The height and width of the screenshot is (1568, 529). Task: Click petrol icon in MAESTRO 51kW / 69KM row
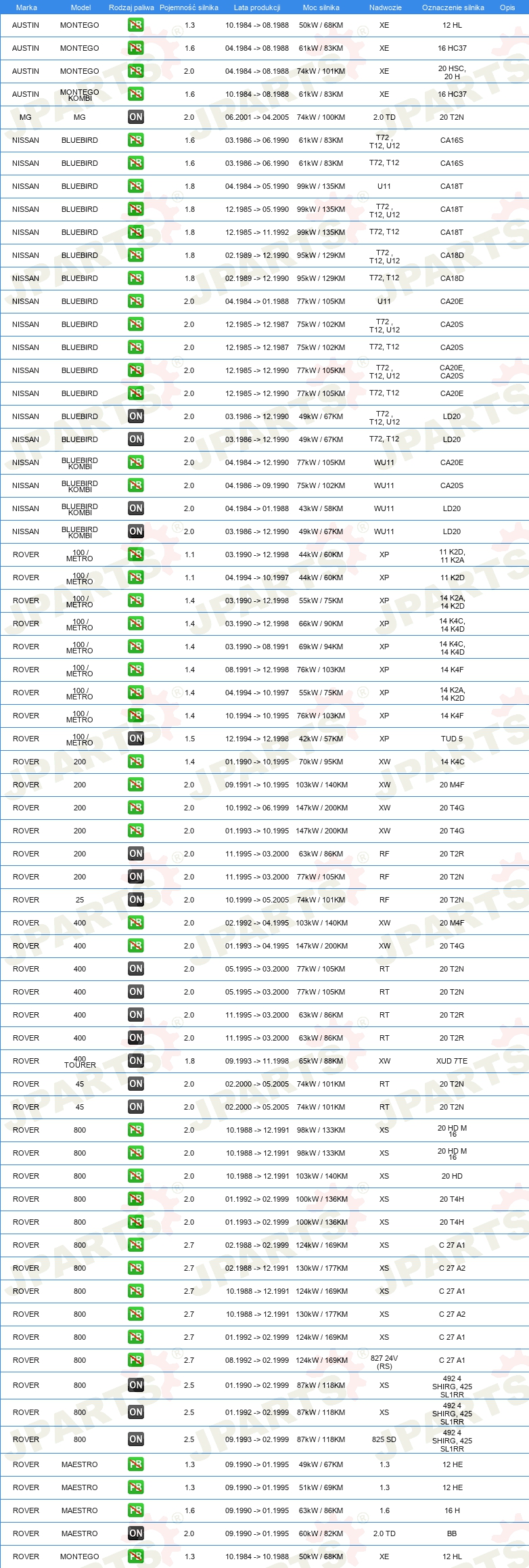pyautogui.click(x=136, y=1487)
